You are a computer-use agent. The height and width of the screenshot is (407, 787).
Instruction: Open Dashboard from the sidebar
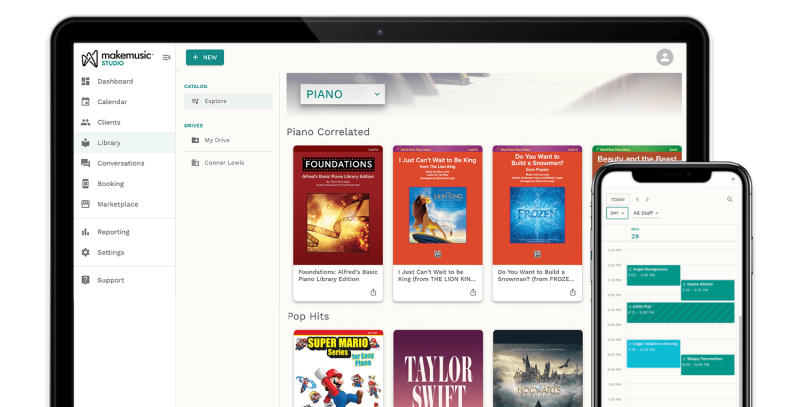124,81
